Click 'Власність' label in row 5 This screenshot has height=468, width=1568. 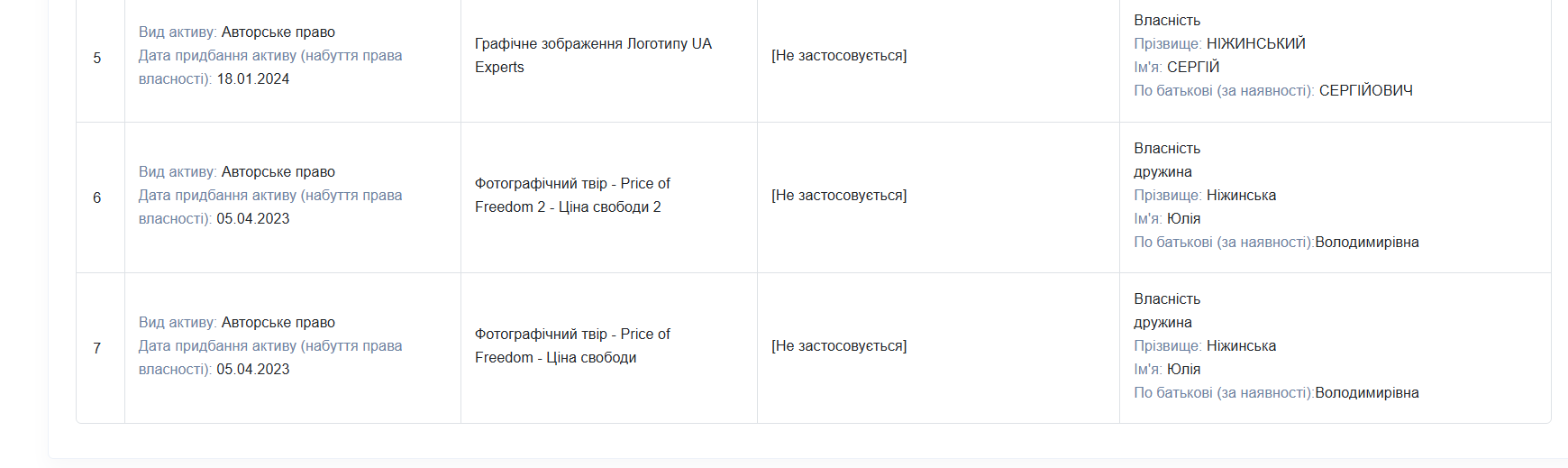pos(1167,21)
